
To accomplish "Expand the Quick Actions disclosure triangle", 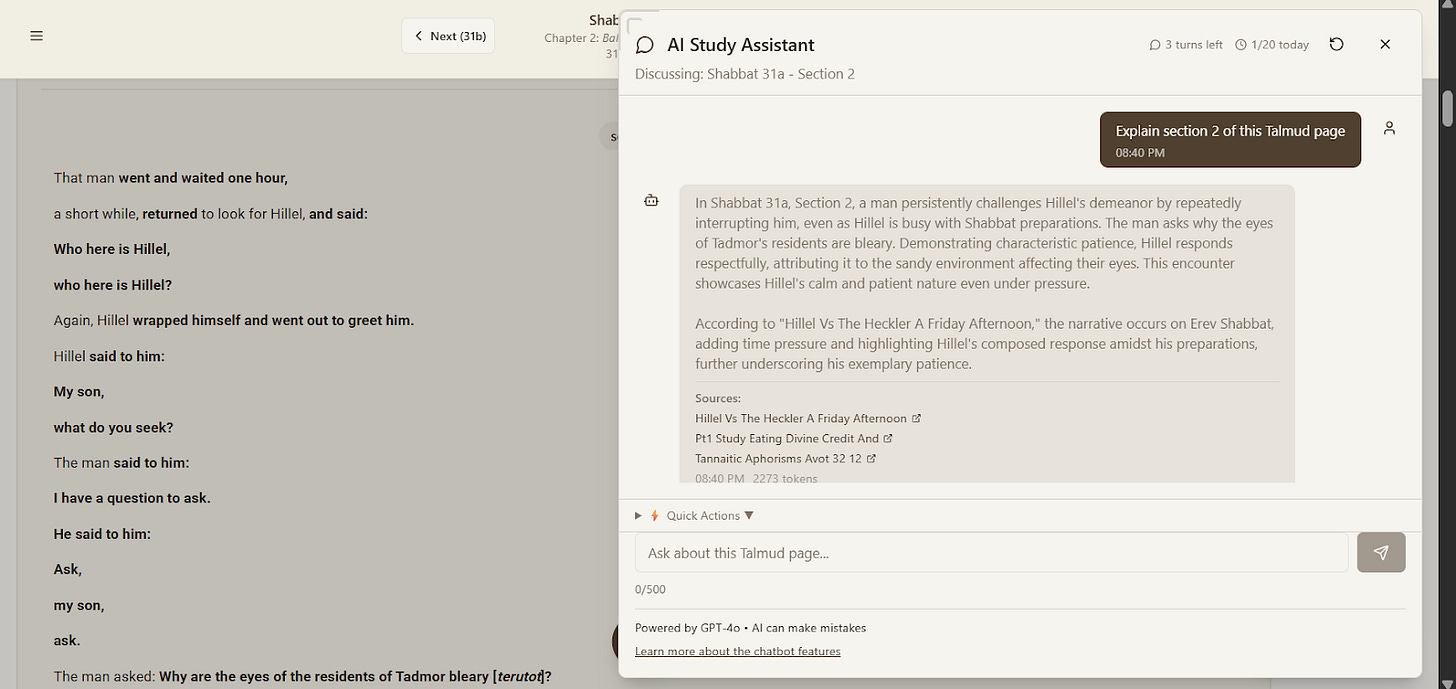I will click(639, 516).
